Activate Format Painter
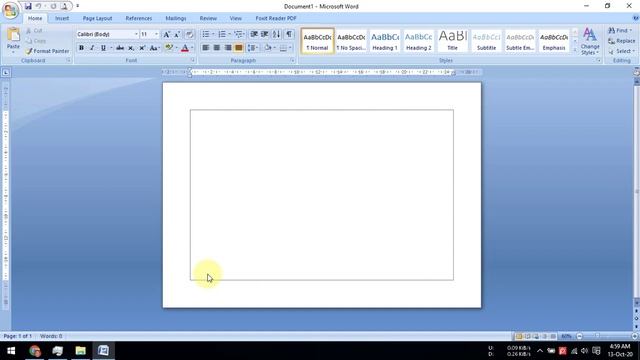 tap(47, 51)
